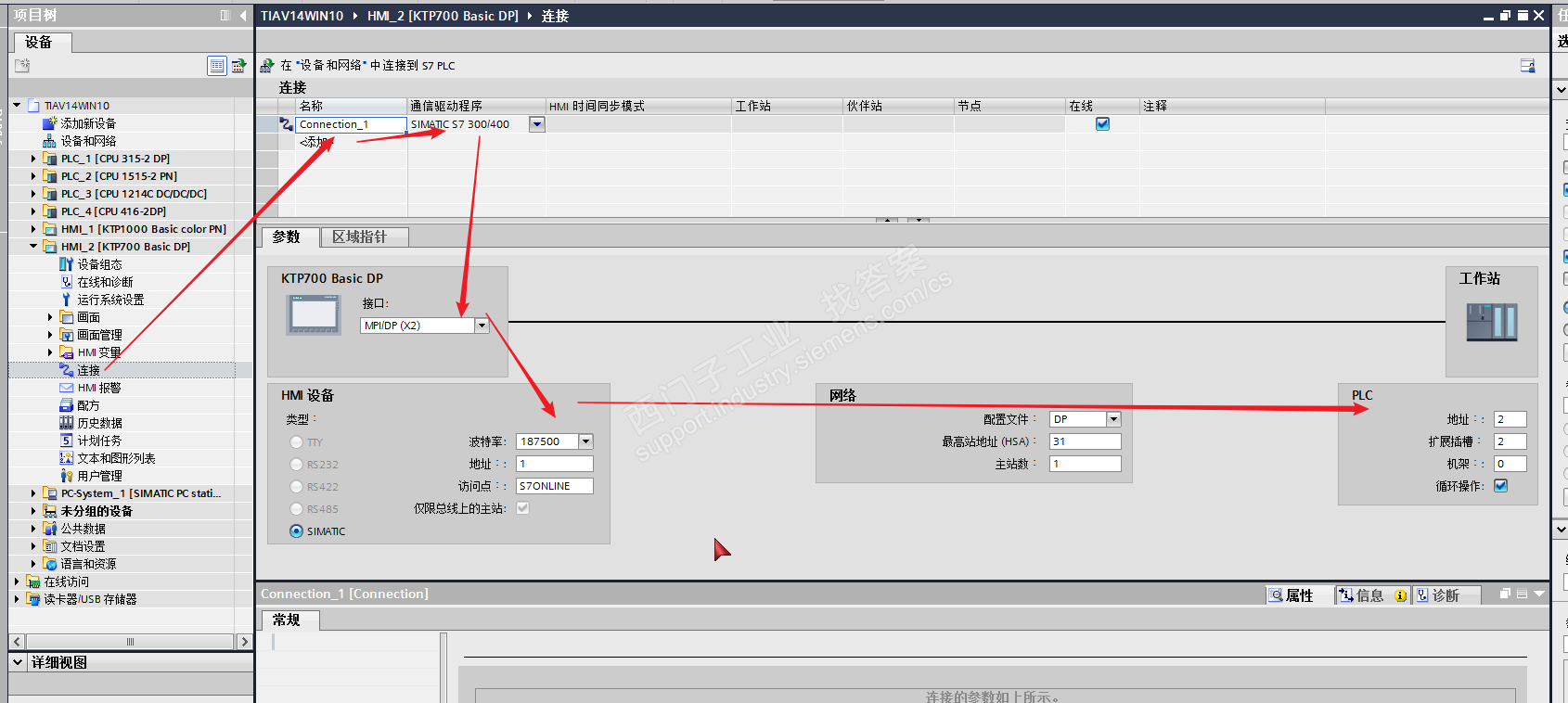This screenshot has height=703, width=1568.
Task: Toggle the cyclic operation checkbox in PLC box
Action: point(1501,486)
